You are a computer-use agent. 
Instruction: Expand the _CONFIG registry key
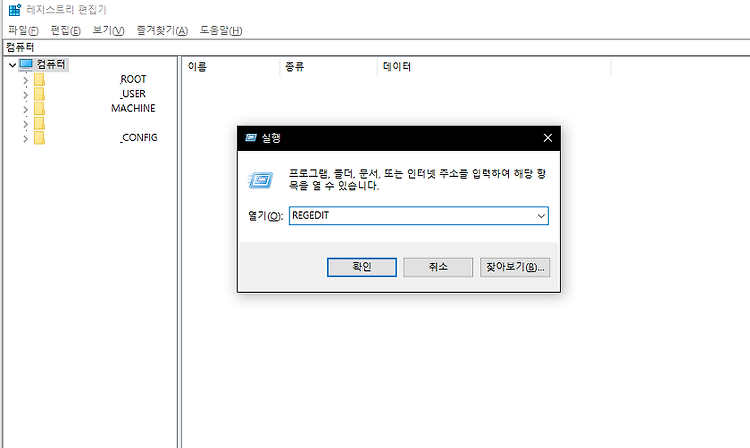26,139
